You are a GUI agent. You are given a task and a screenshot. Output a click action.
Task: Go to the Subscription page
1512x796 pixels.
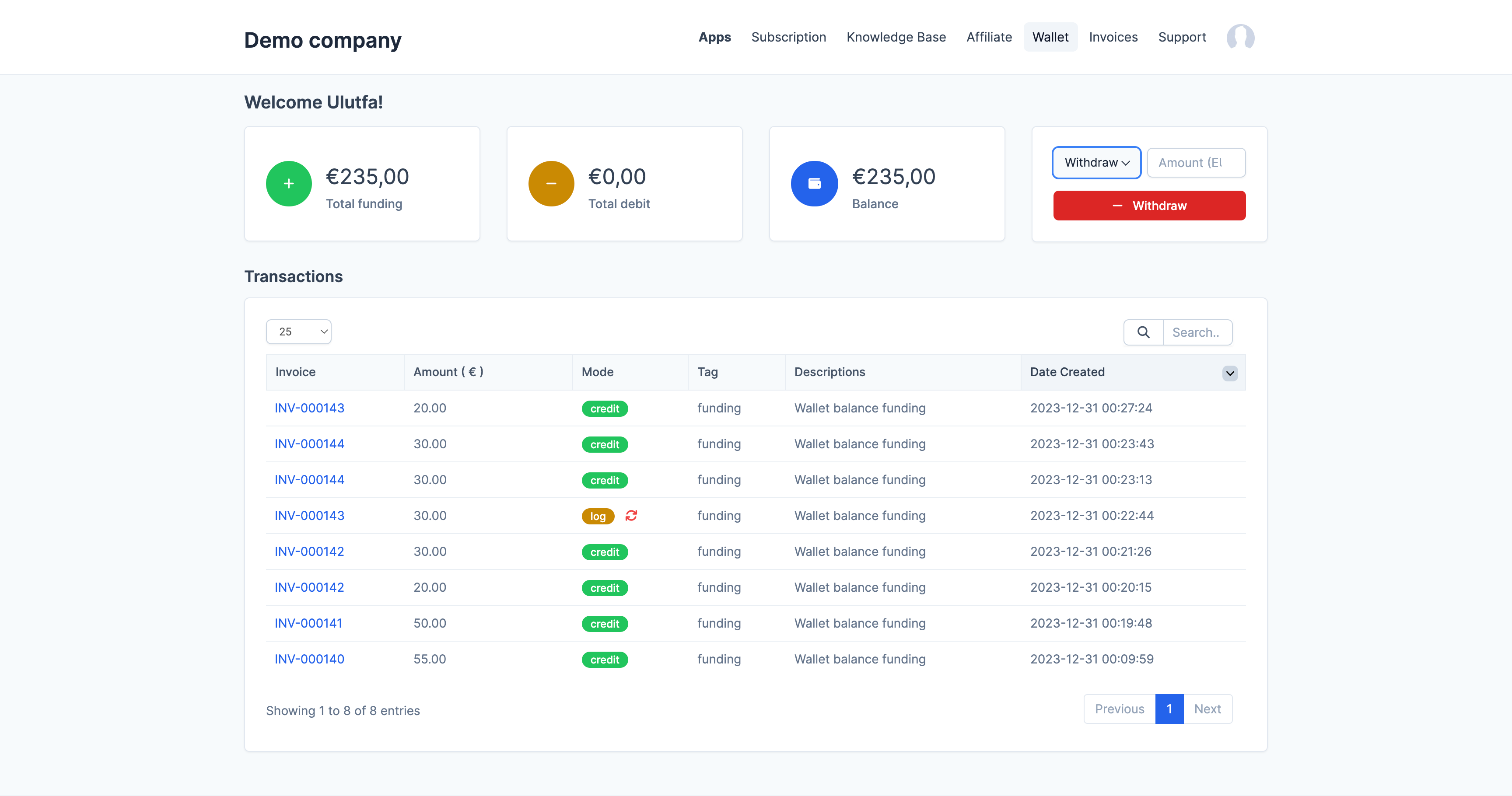coord(788,37)
